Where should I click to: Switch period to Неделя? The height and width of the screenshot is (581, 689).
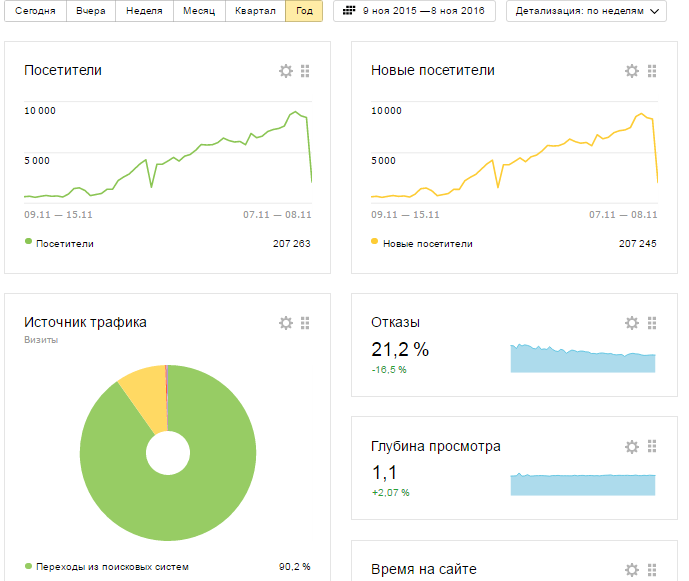144,11
